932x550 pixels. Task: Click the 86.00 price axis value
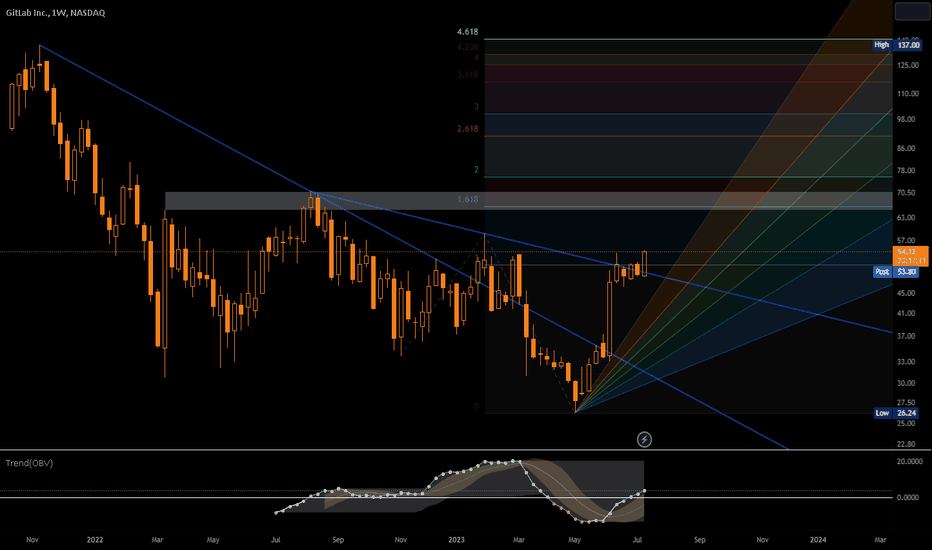pos(908,149)
